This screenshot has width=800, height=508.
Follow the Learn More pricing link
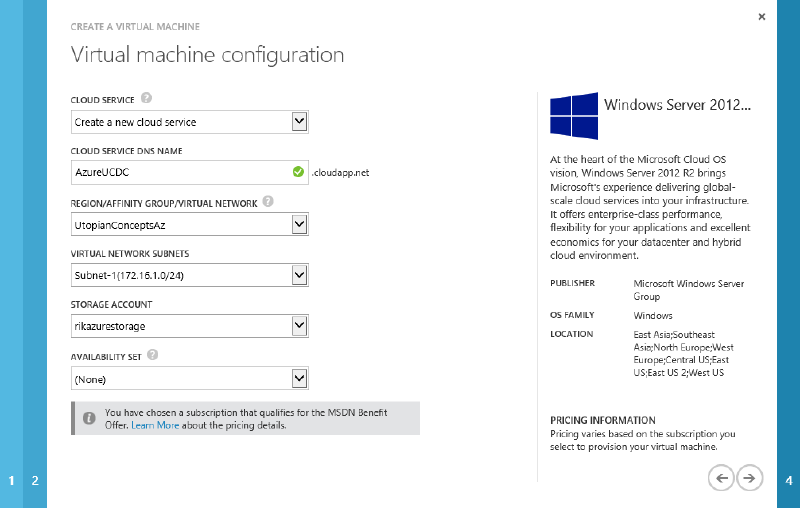coord(155,425)
